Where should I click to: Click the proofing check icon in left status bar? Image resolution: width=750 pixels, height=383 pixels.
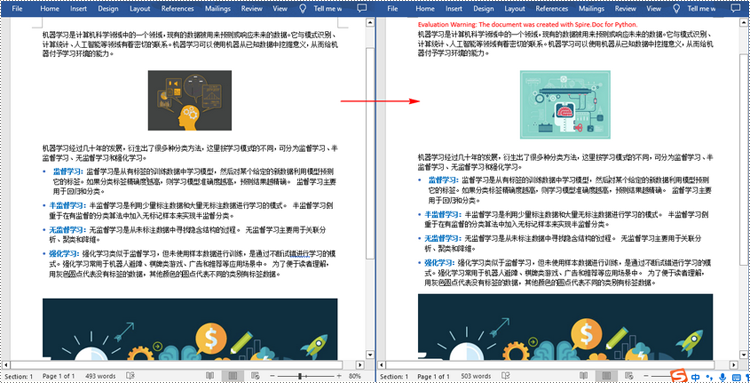(x=130, y=376)
